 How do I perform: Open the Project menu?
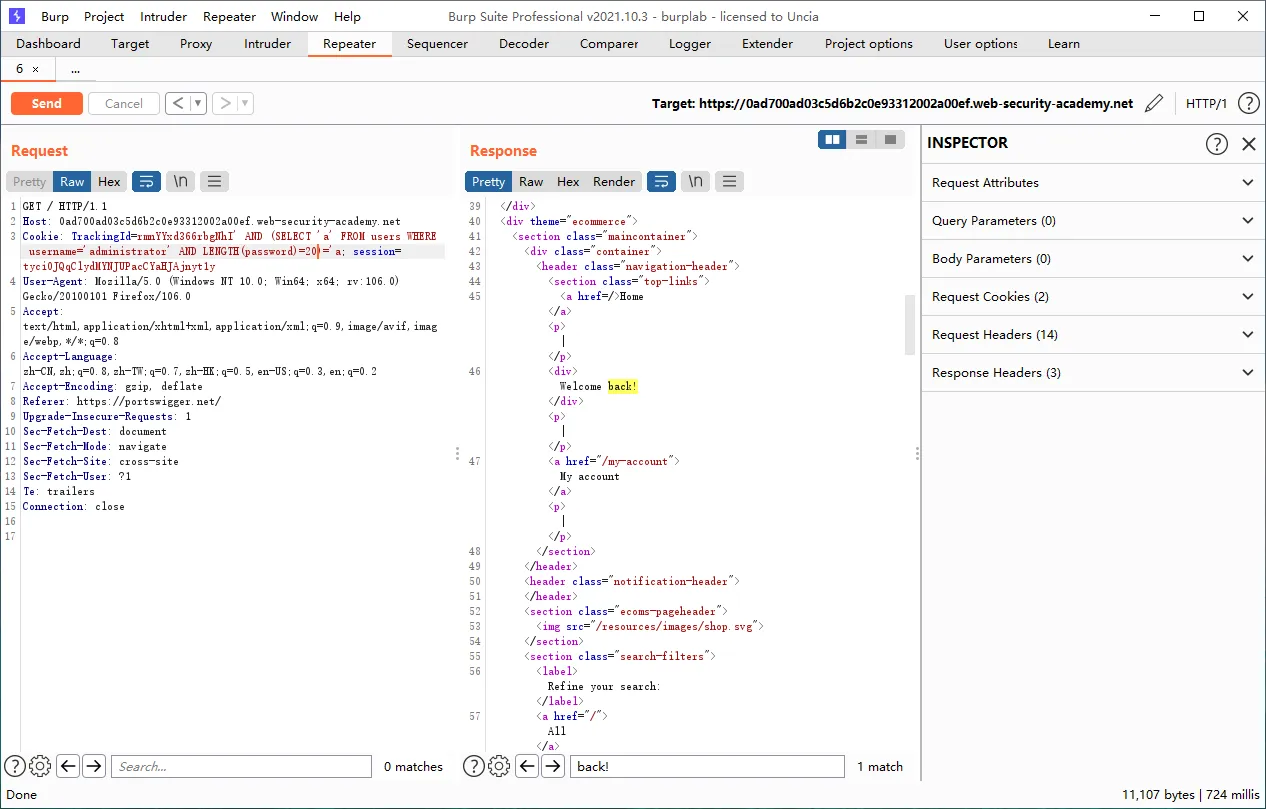tap(104, 16)
